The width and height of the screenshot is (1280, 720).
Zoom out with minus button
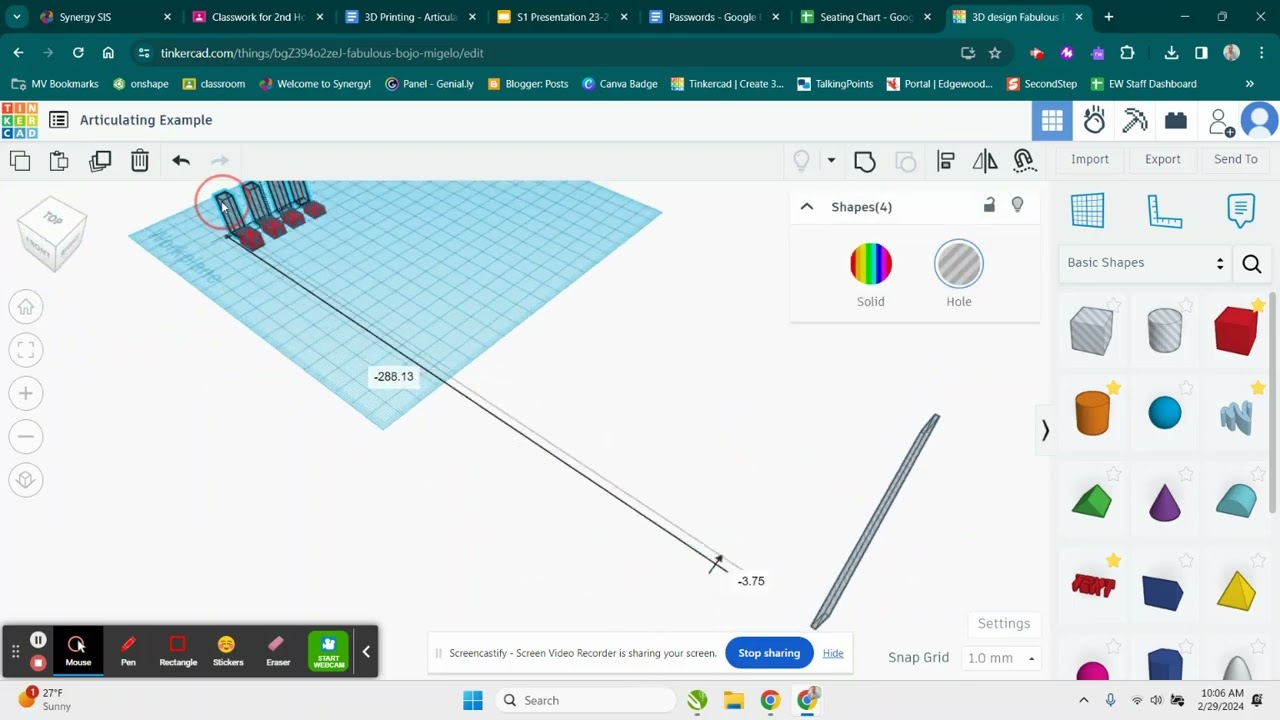[26, 436]
